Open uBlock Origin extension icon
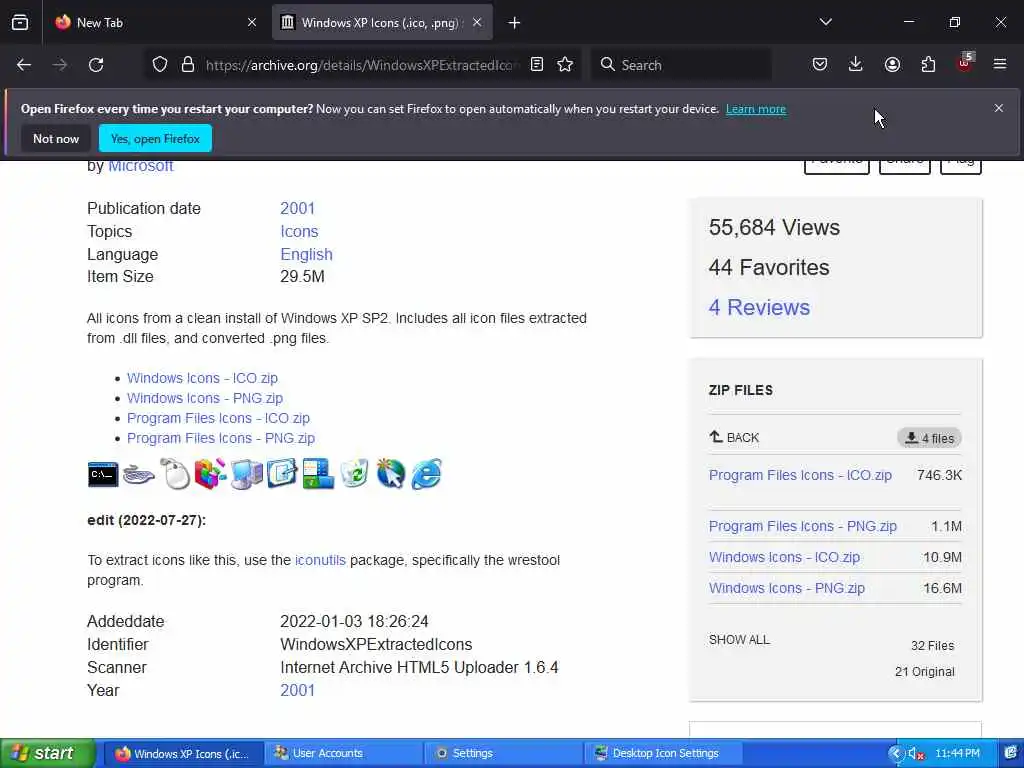The width and height of the screenshot is (1024, 768). pos(965,63)
